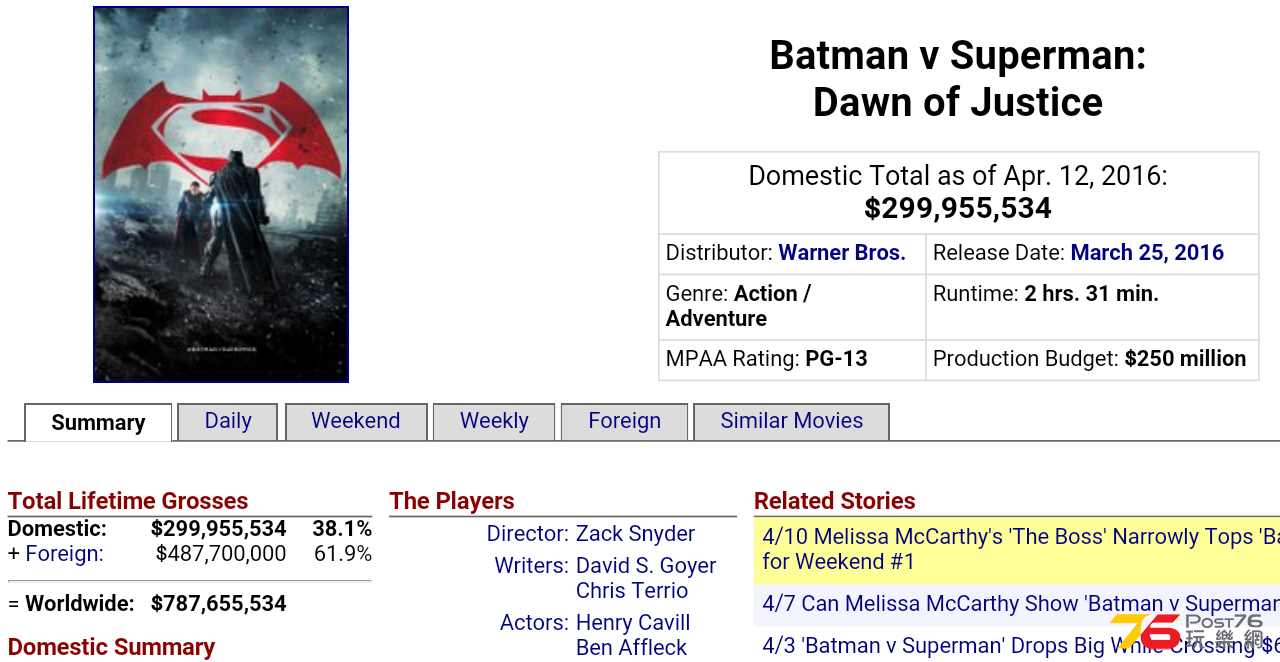Read the 4/10 Melissa McCarthy 'The Boss' story
This screenshot has width=1280, height=662.
pyautogui.click(x=1017, y=550)
